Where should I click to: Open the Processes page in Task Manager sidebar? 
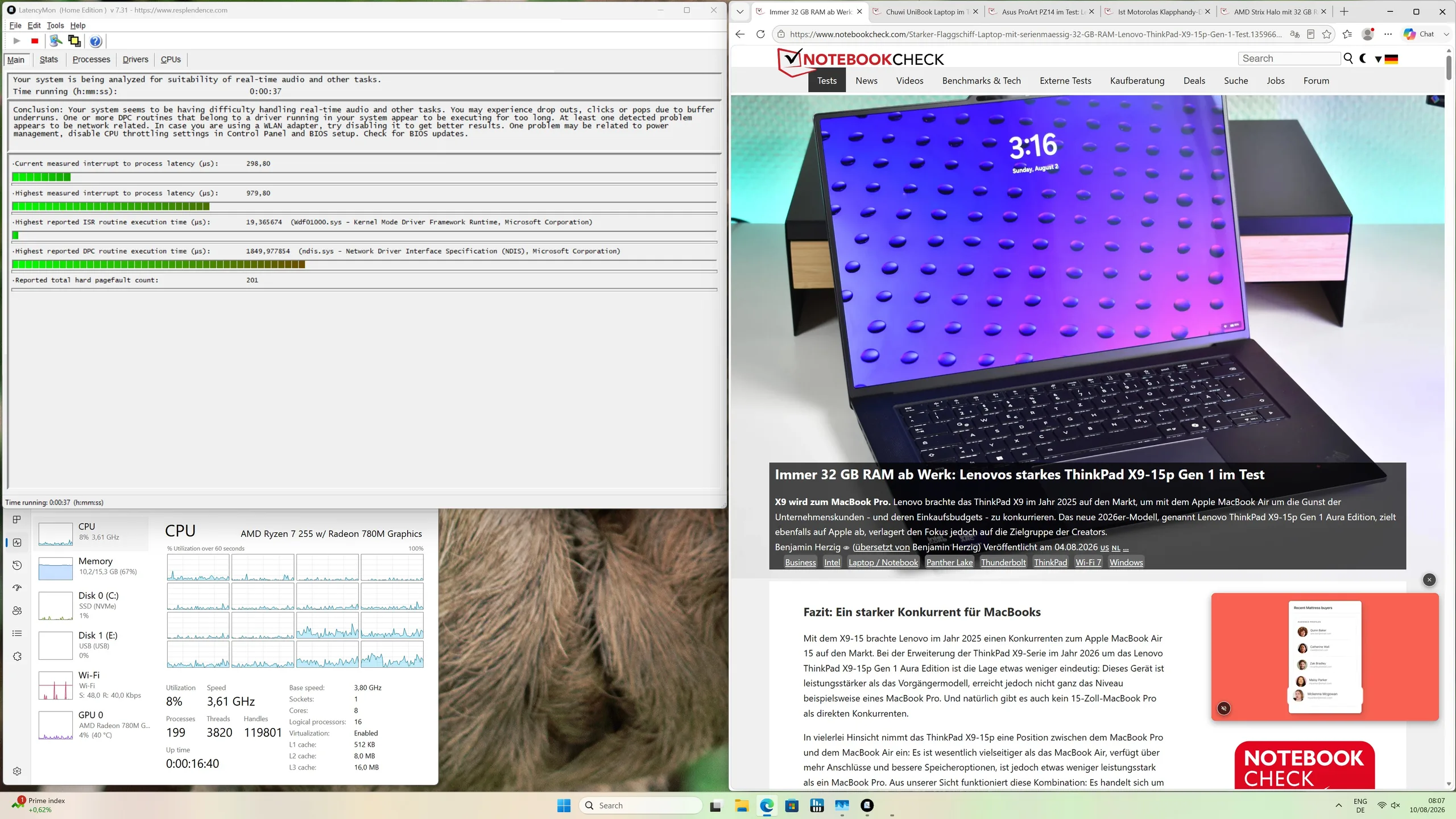(x=17, y=519)
